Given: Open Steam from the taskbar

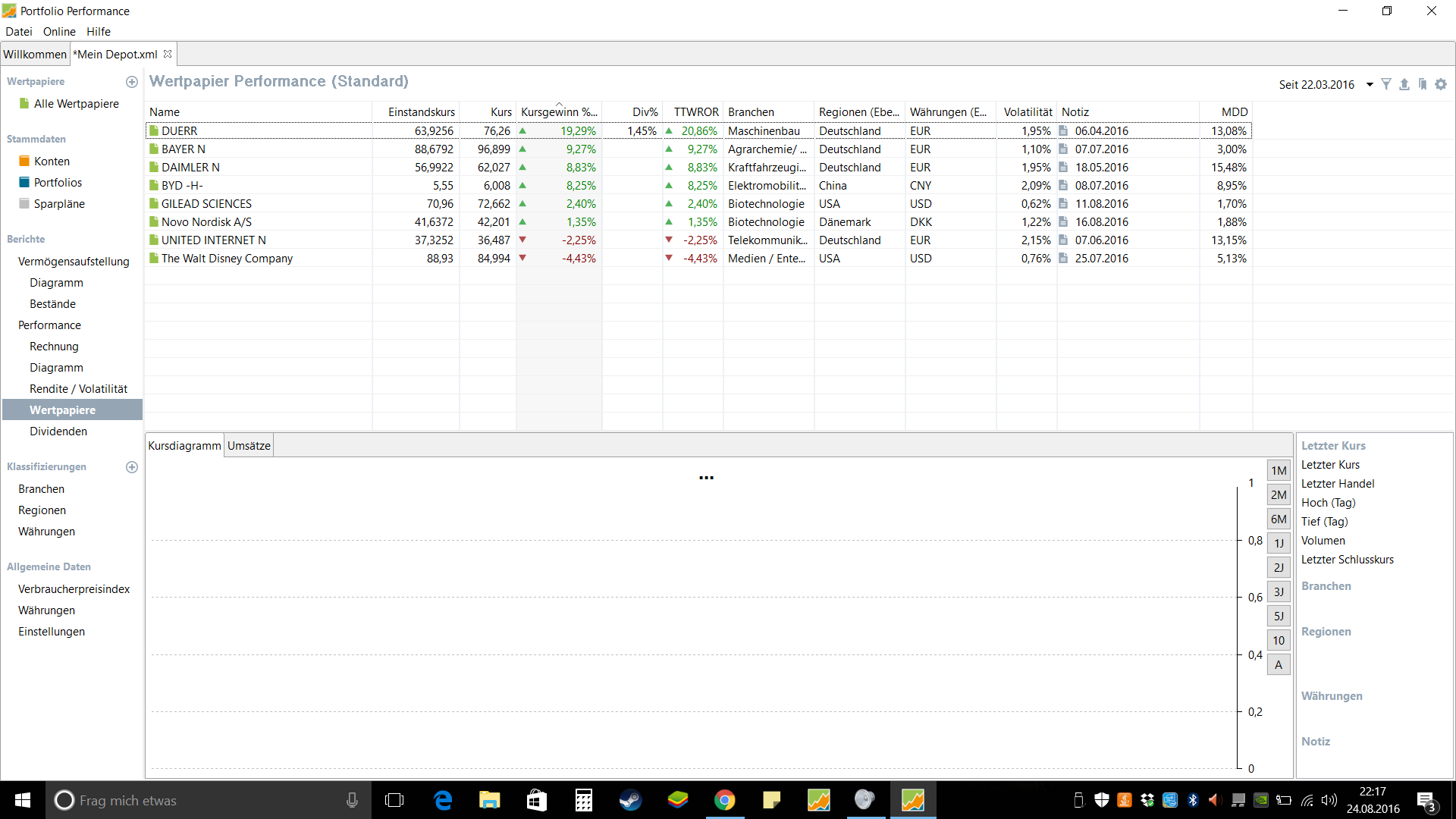Looking at the screenshot, I should pos(630,800).
